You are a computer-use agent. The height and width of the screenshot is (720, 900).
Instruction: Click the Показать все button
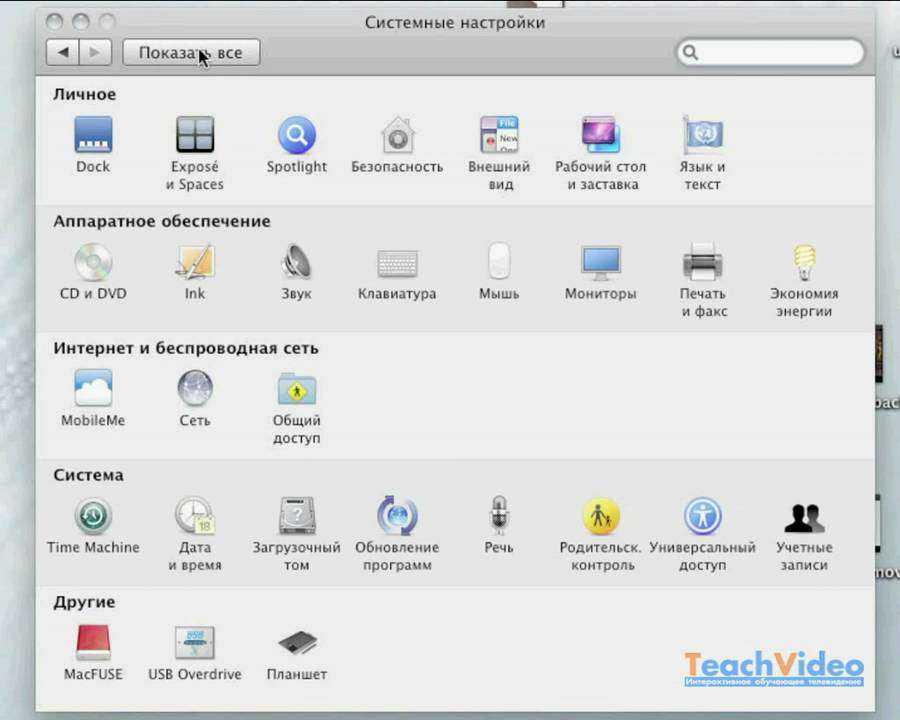(x=191, y=53)
